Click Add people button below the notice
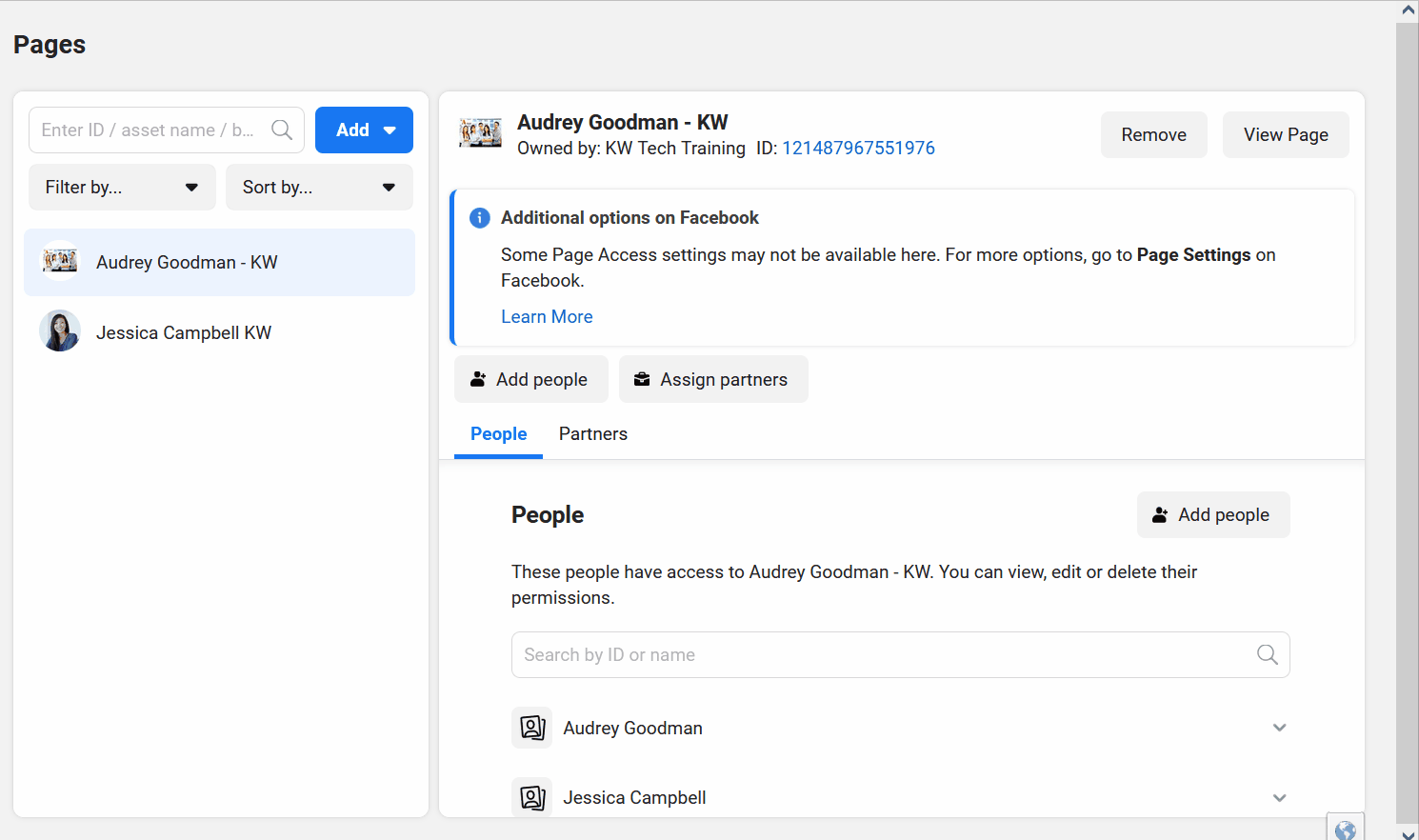This screenshot has width=1419, height=840. coord(531,379)
